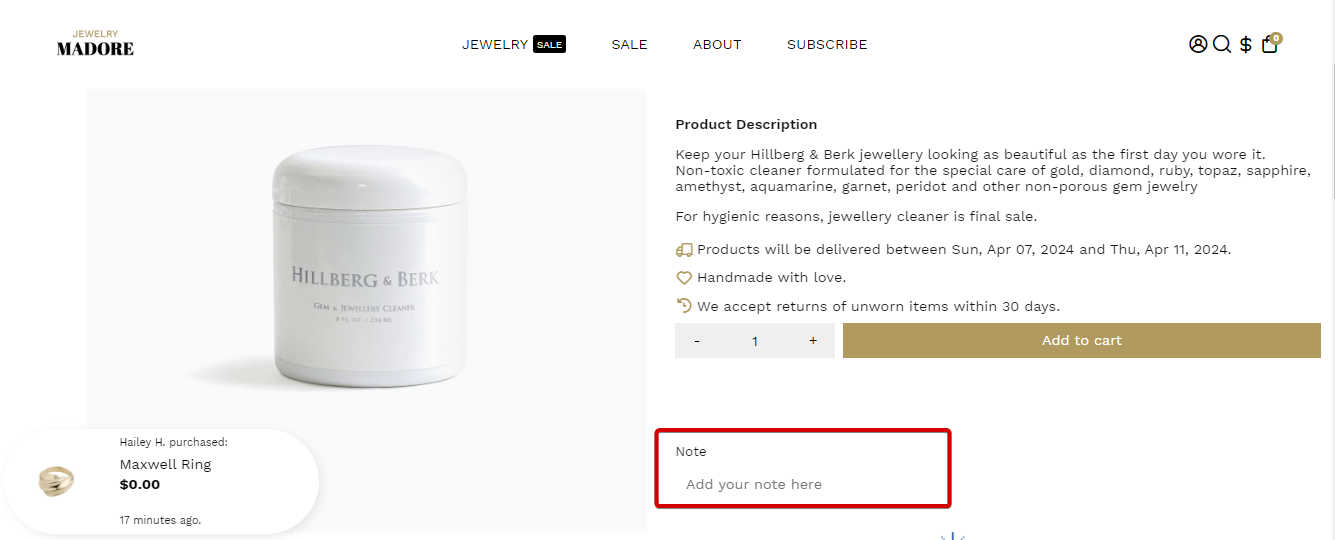This screenshot has width=1335, height=540.
Task: Click the search magnifier icon
Action: pos(1222,44)
